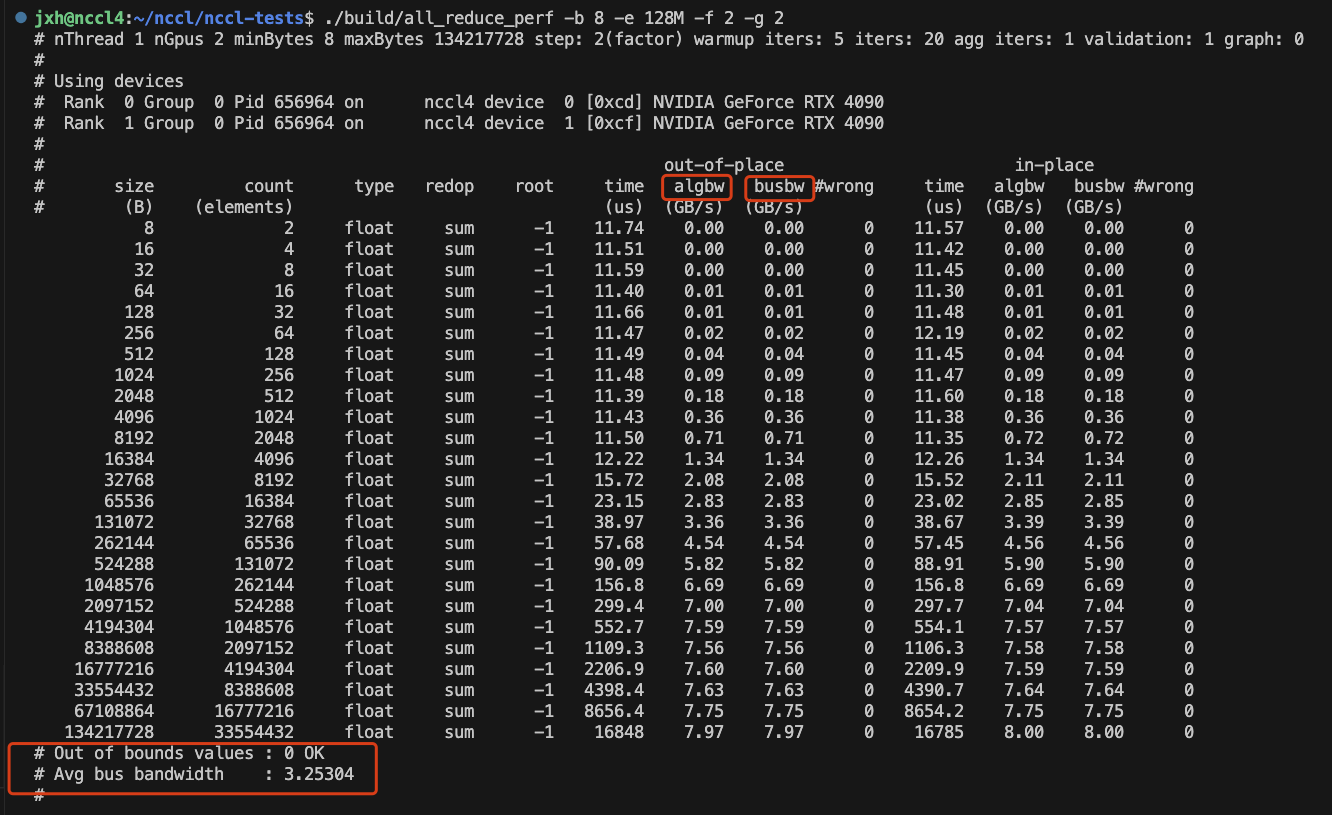1332x815 pixels.
Task: Click in-place time value 4390.7
Action: point(934,690)
